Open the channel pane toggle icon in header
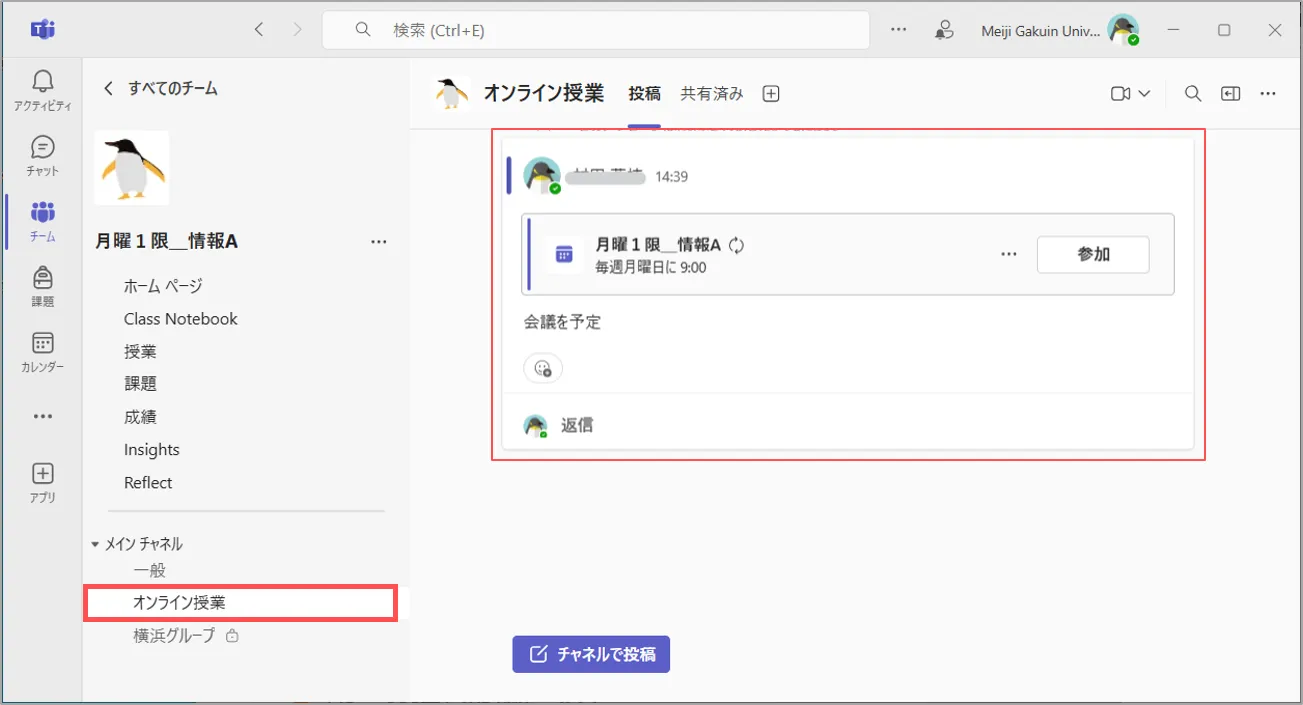Screen dimensions: 1303x705 coord(1230,93)
